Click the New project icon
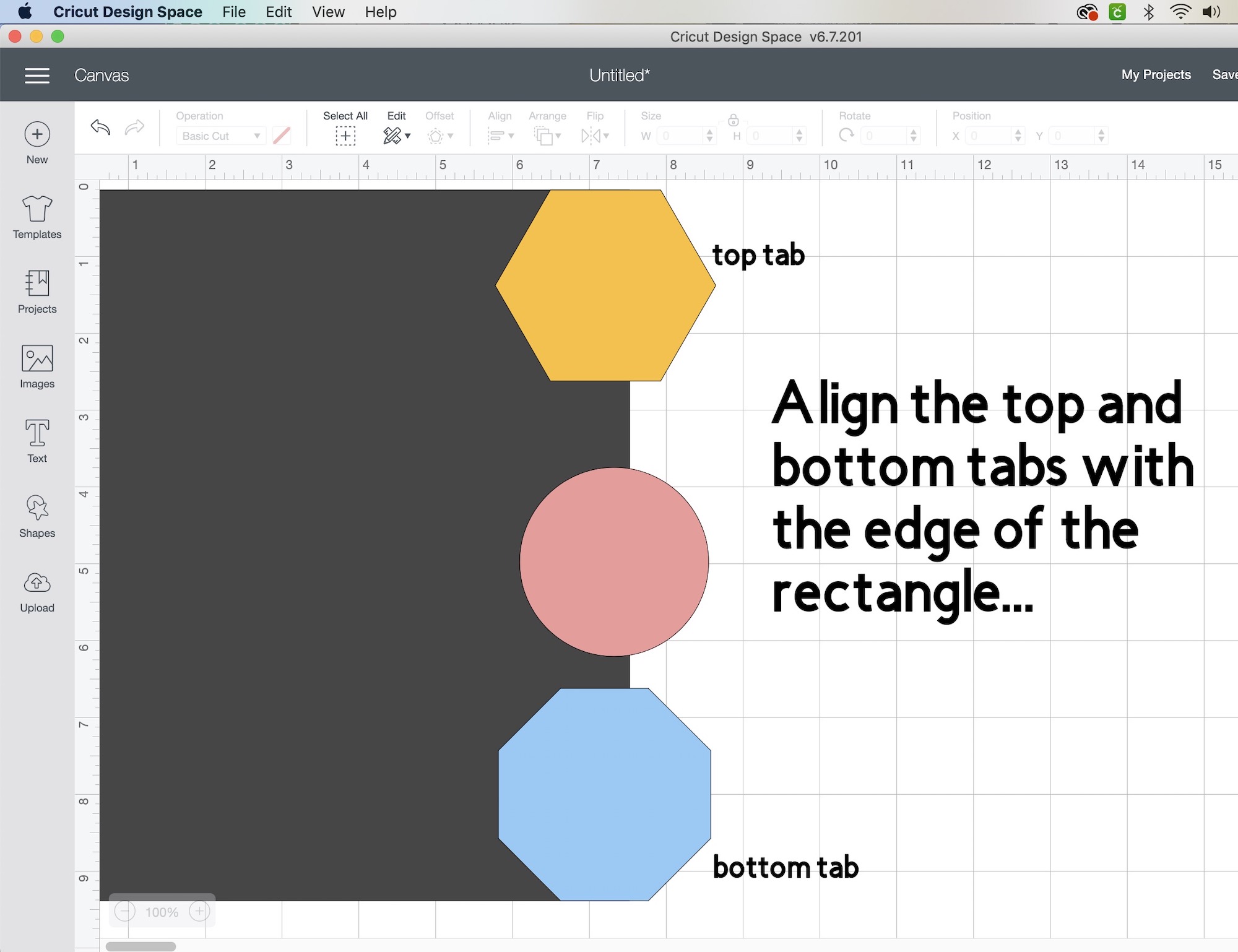 (x=37, y=134)
